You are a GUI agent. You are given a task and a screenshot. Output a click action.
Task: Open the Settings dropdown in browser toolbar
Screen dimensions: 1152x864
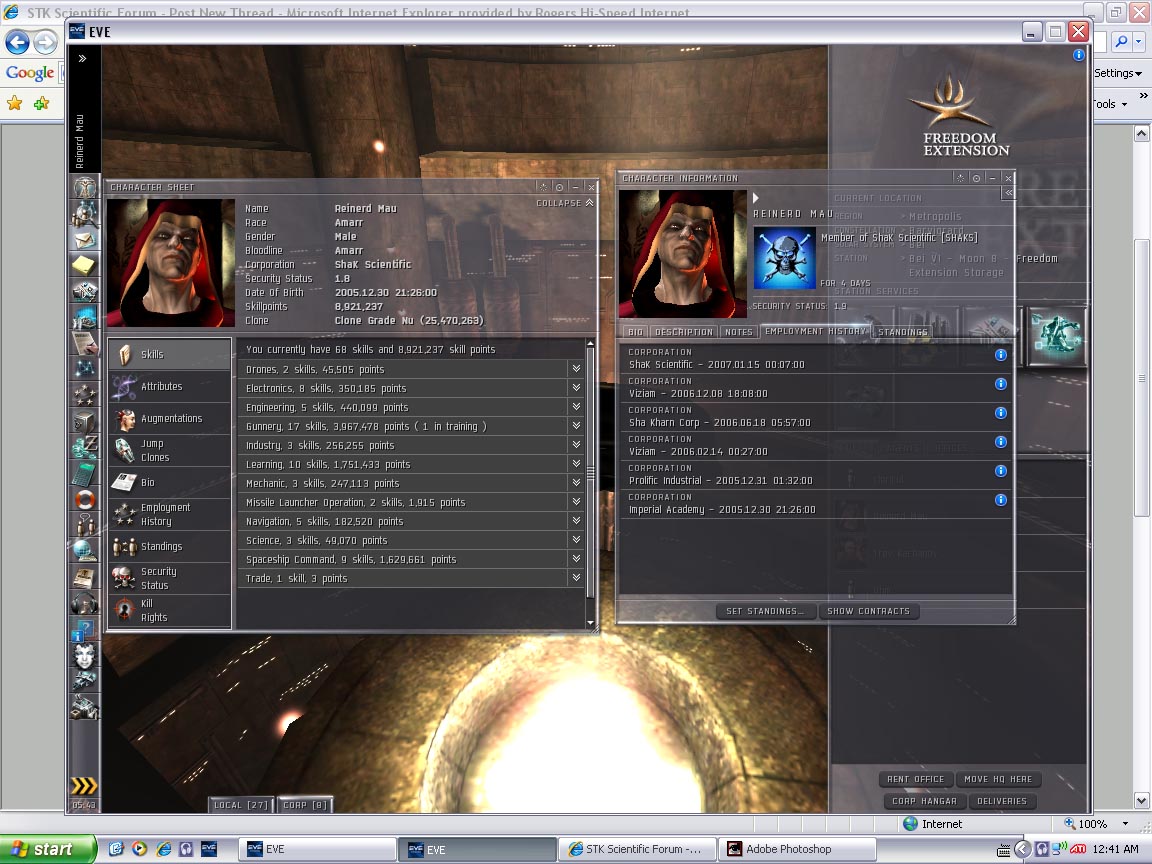[x=1117, y=73]
